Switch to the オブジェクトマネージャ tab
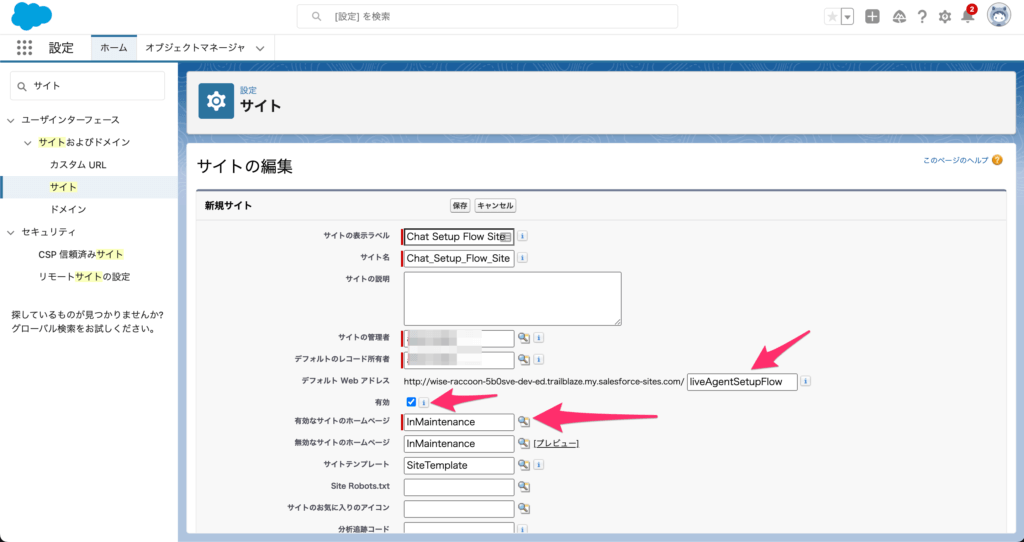 195,48
